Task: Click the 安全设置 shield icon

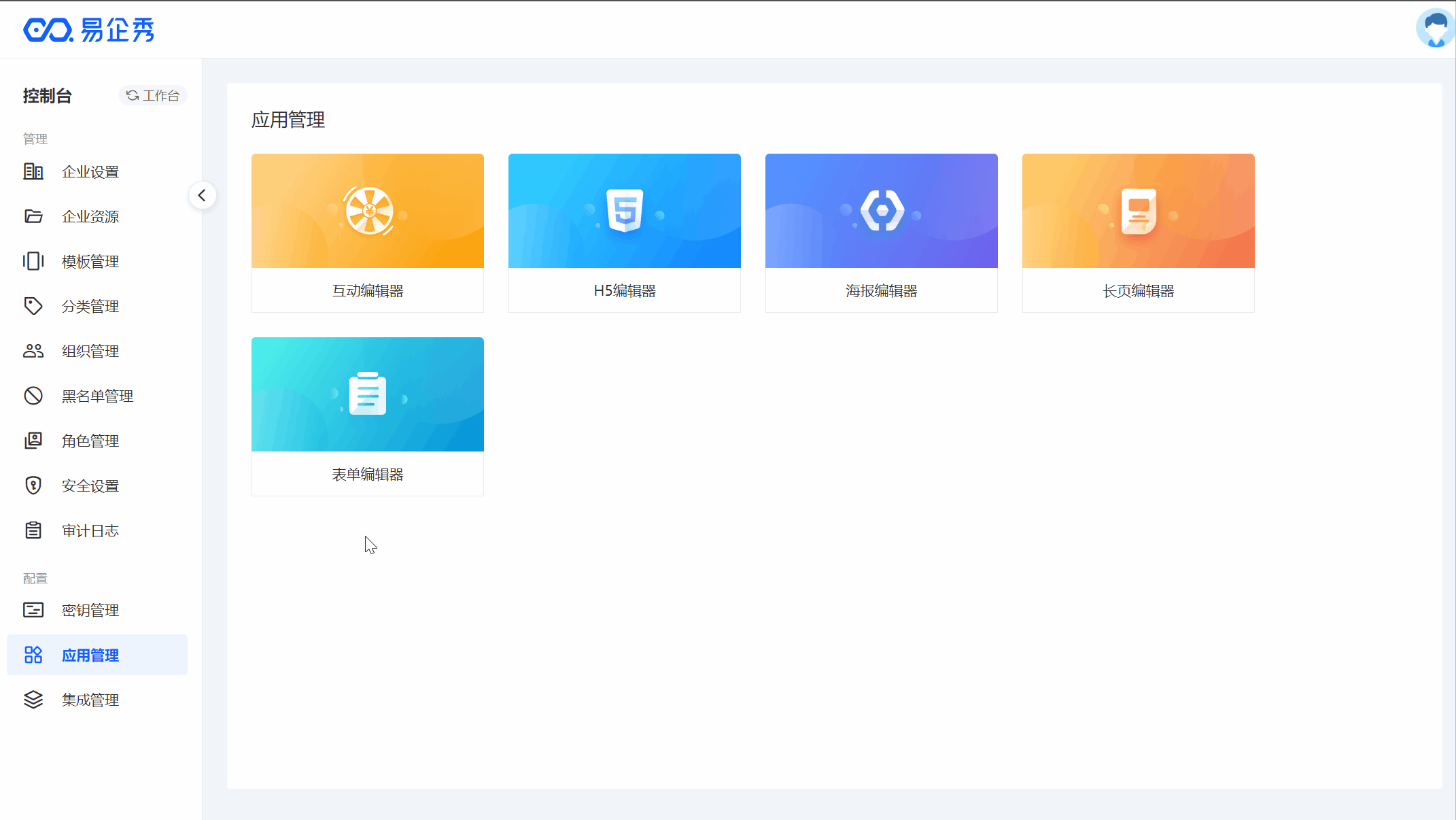Action: pyautogui.click(x=33, y=485)
